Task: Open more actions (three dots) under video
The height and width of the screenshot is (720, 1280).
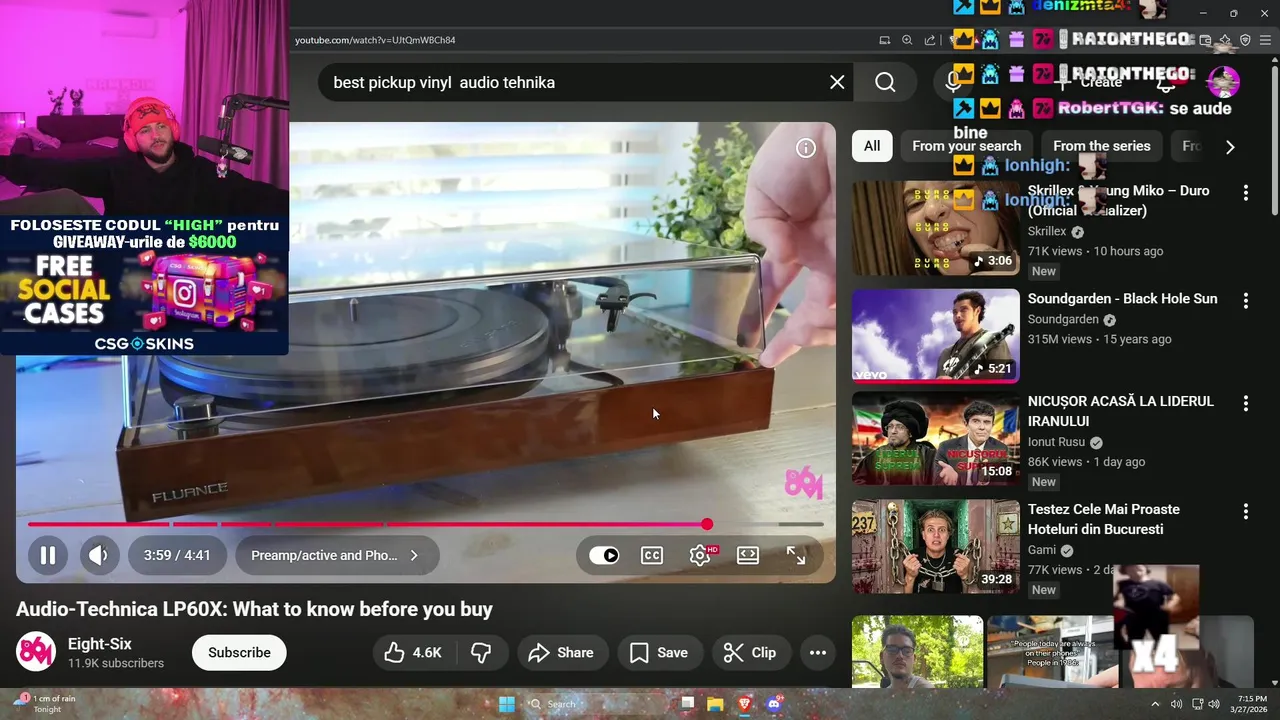Action: pos(818,652)
